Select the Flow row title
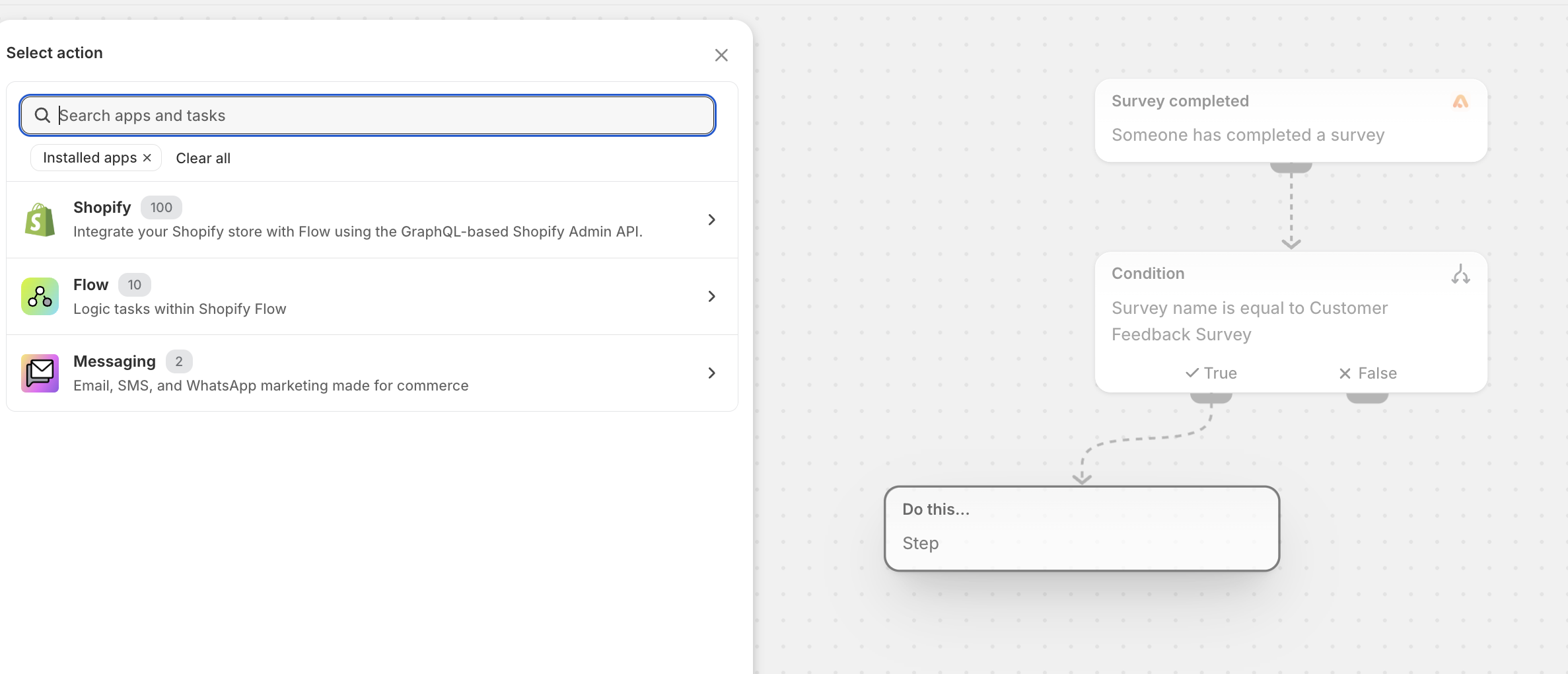The width and height of the screenshot is (1568, 674). click(90, 285)
